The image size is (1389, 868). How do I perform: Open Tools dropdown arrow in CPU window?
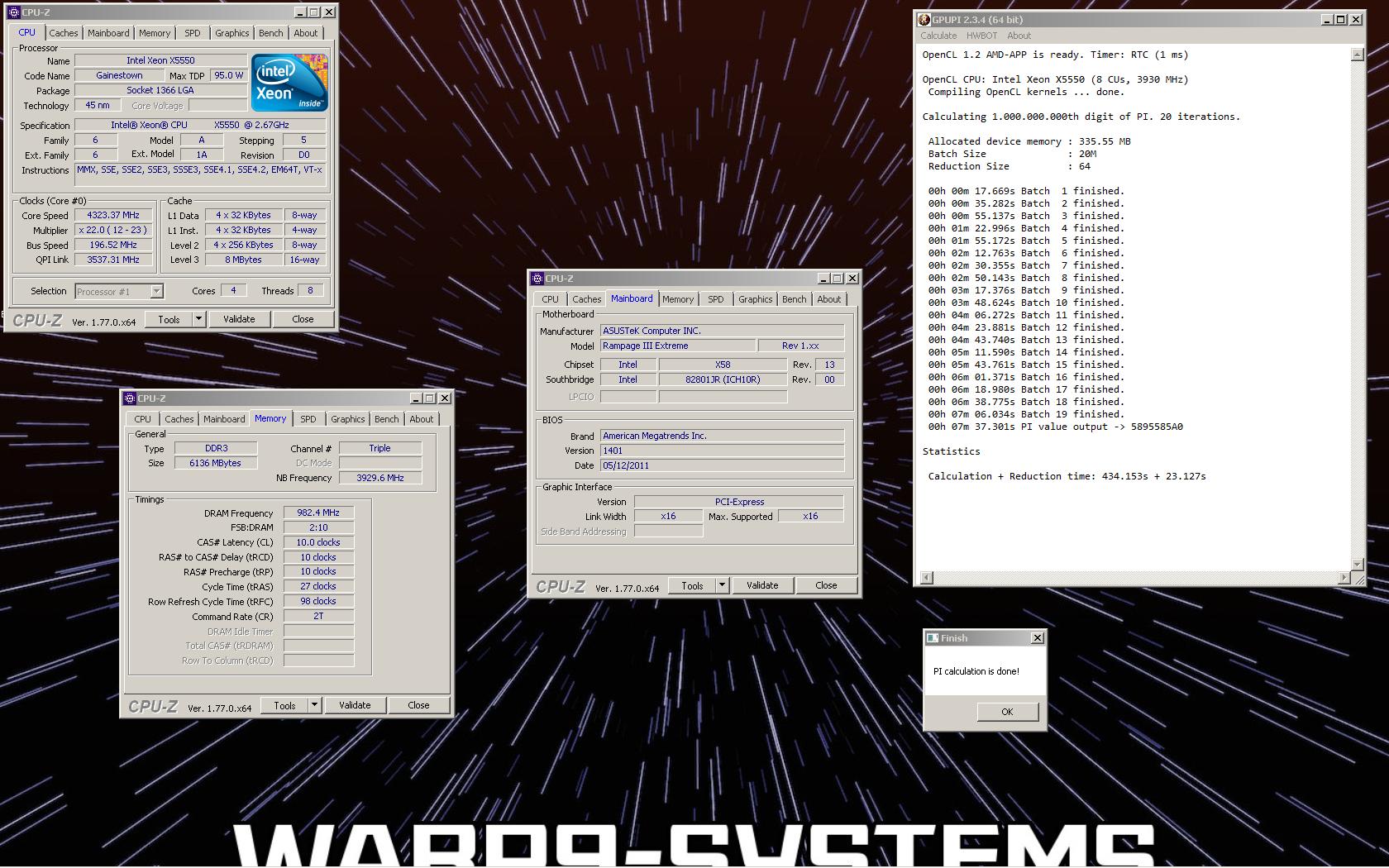click(198, 319)
